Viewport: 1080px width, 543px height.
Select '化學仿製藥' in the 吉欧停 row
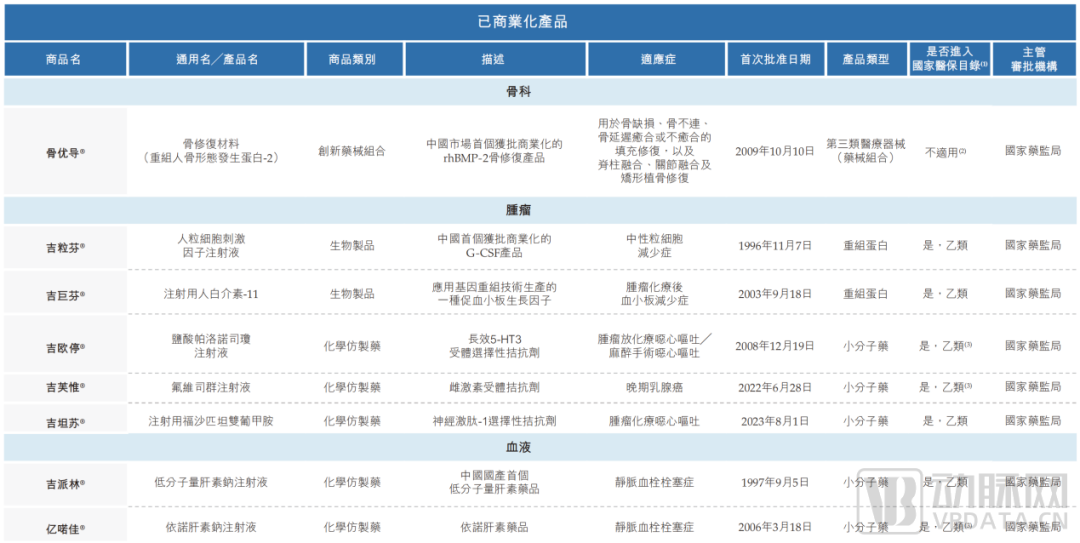tap(352, 345)
